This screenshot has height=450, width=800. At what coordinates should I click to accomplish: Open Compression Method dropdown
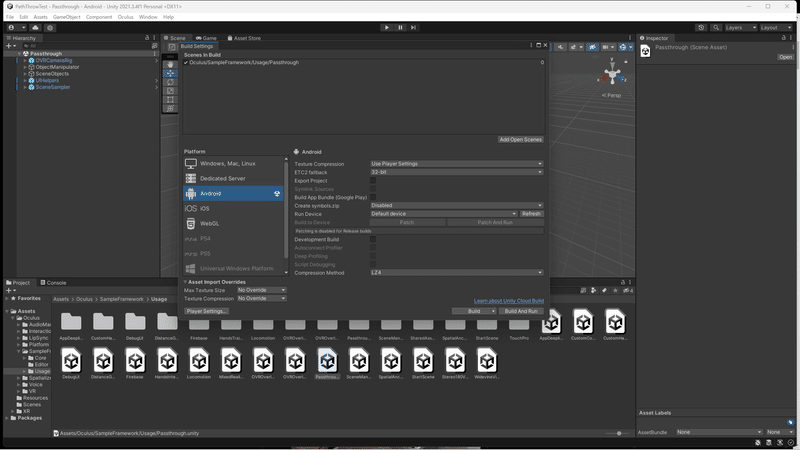[457, 272]
